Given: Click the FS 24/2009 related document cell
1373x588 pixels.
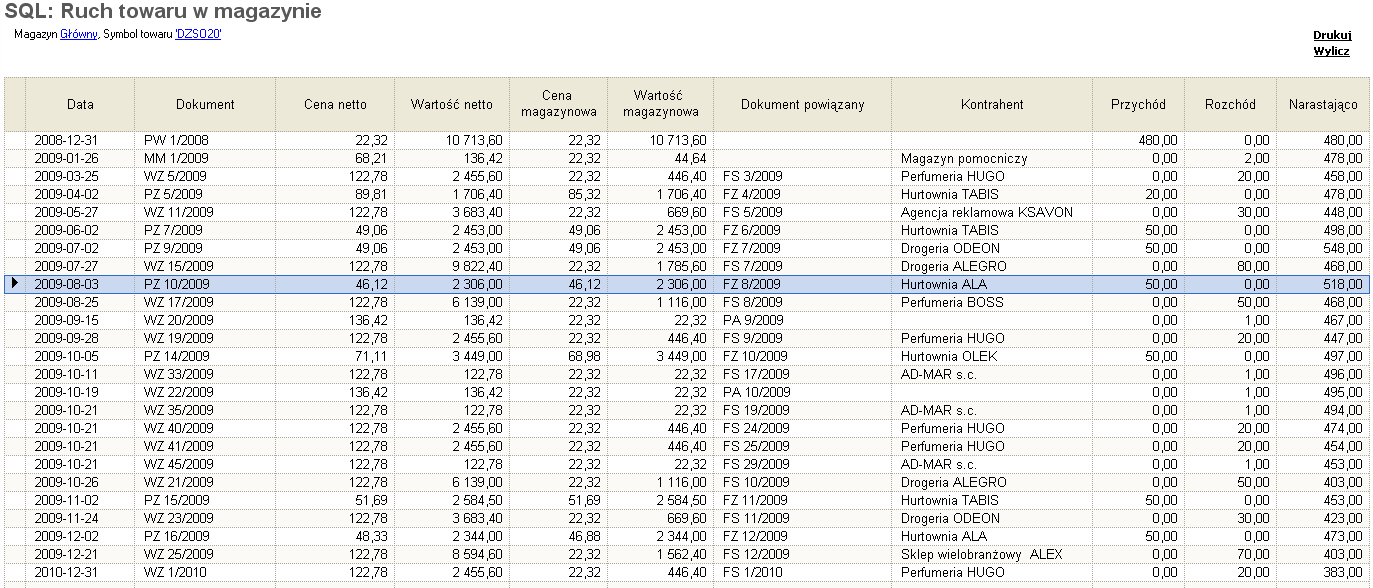Looking at the screenshot, I should click(x=802, y=428).
